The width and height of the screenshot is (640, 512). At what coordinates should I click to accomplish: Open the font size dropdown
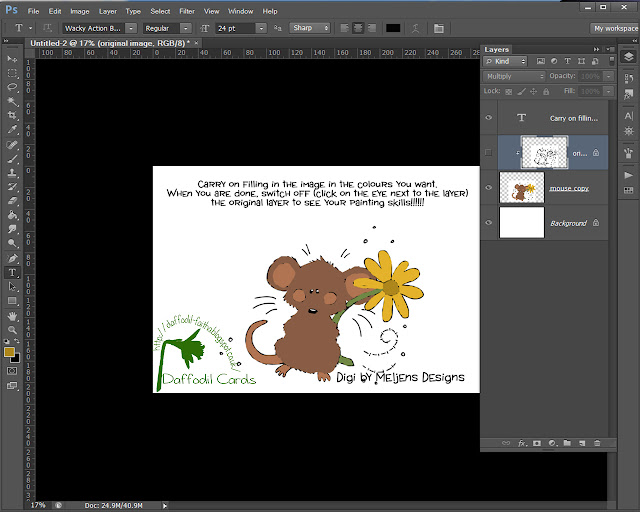tap(261, 28)
